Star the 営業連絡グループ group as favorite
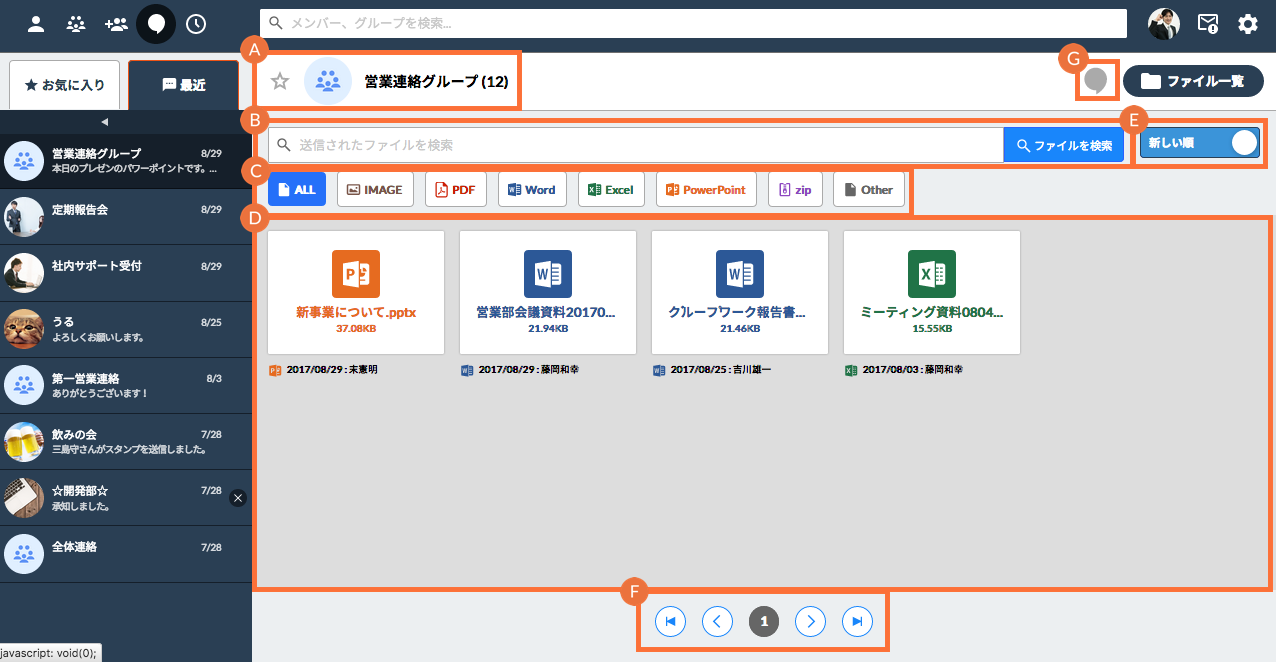This screenshot has height=662, width=1276. [x=280, y=81]
